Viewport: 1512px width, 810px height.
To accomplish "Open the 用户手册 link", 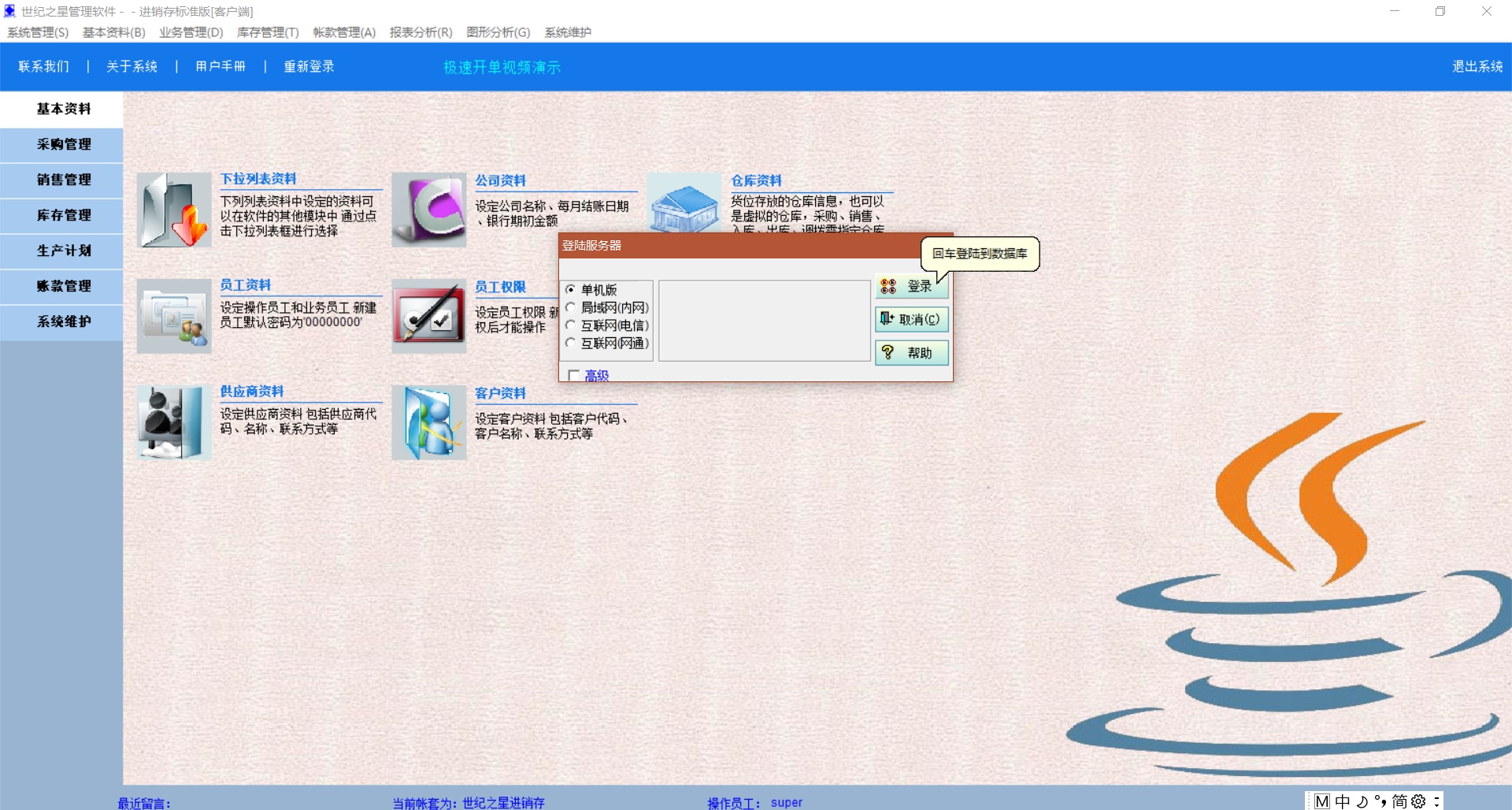I will coord(220,67).
